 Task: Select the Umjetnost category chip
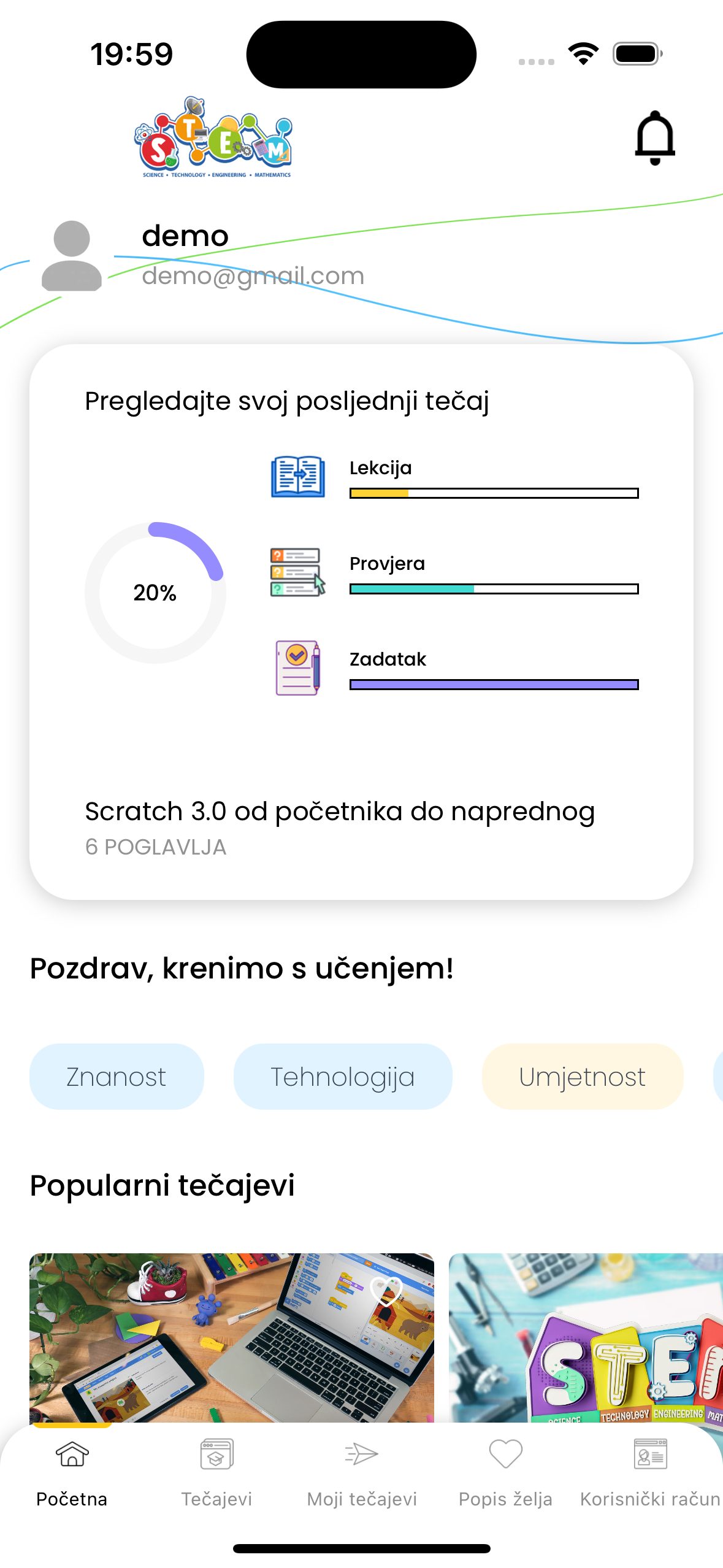click(x=583, y=1077)
